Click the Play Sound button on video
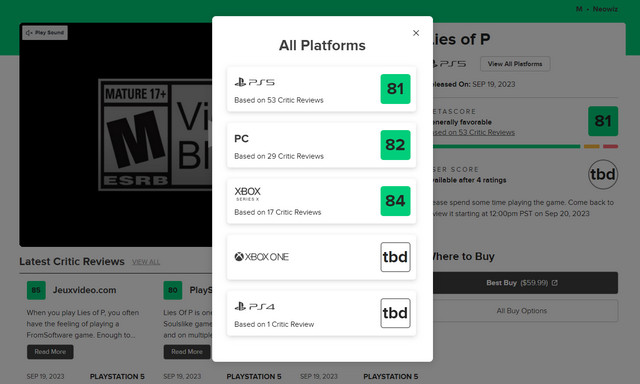This screenshot has width=640, height=384. click(x=45, y=33)
